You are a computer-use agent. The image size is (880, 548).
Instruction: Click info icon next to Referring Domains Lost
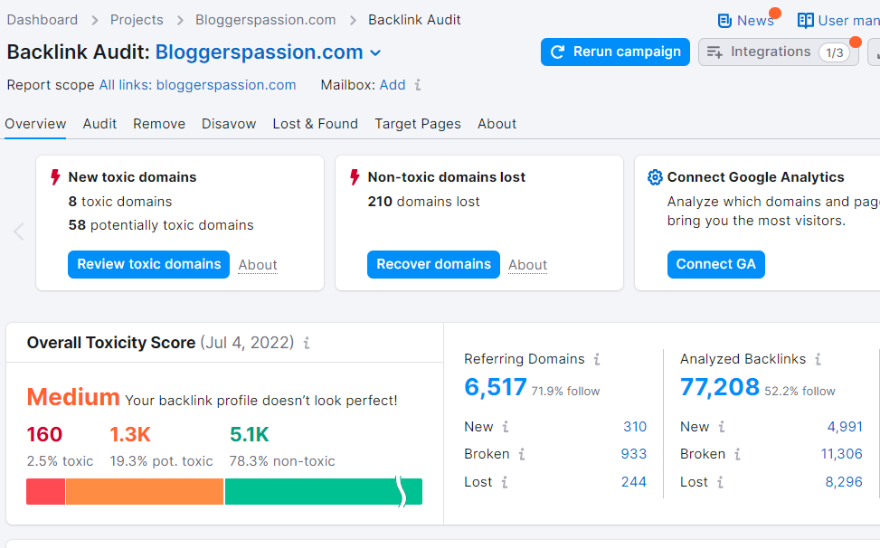[x=505, y=482]
